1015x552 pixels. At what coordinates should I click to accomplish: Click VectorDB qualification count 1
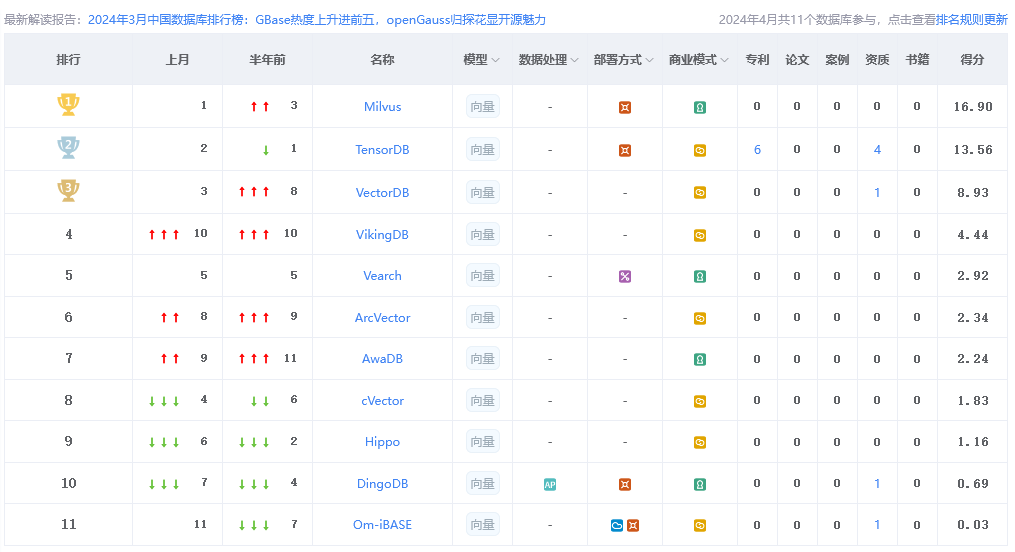coord(877,192)
